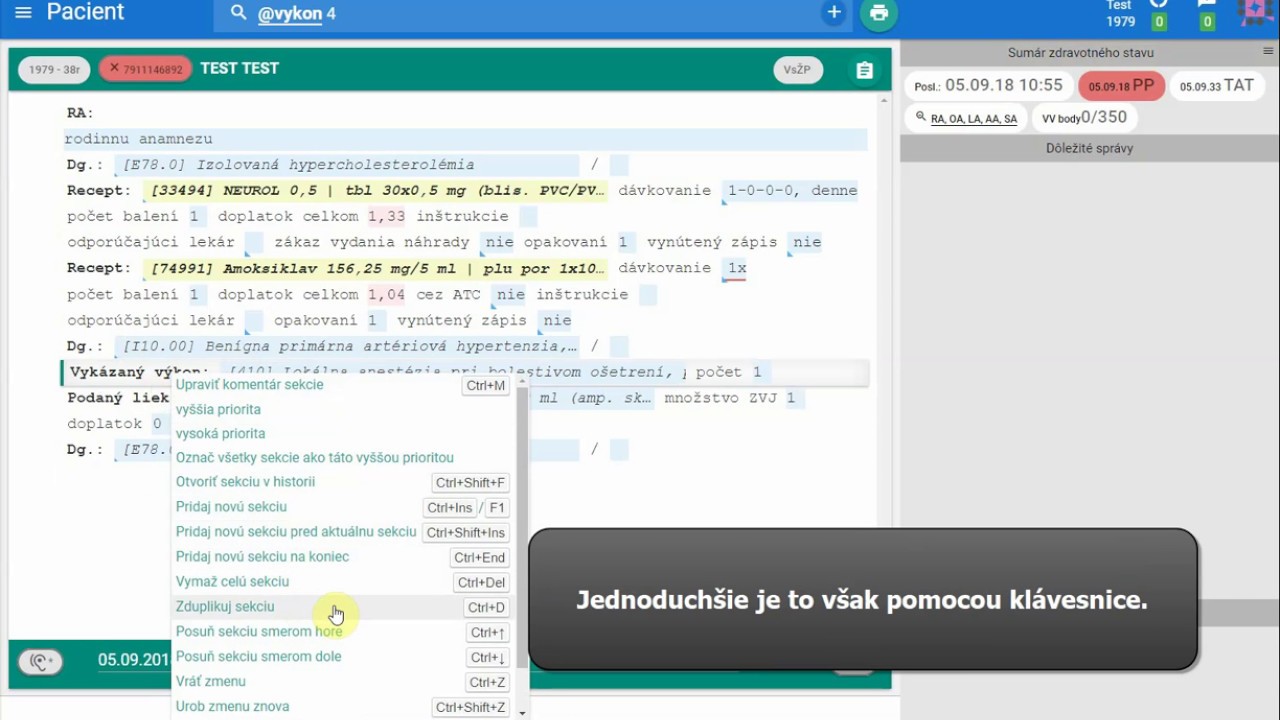Click the record scrollbar up arrow
Viewport: 1280px width, 720px height.
pyautogui.click(x=884, y=100)
